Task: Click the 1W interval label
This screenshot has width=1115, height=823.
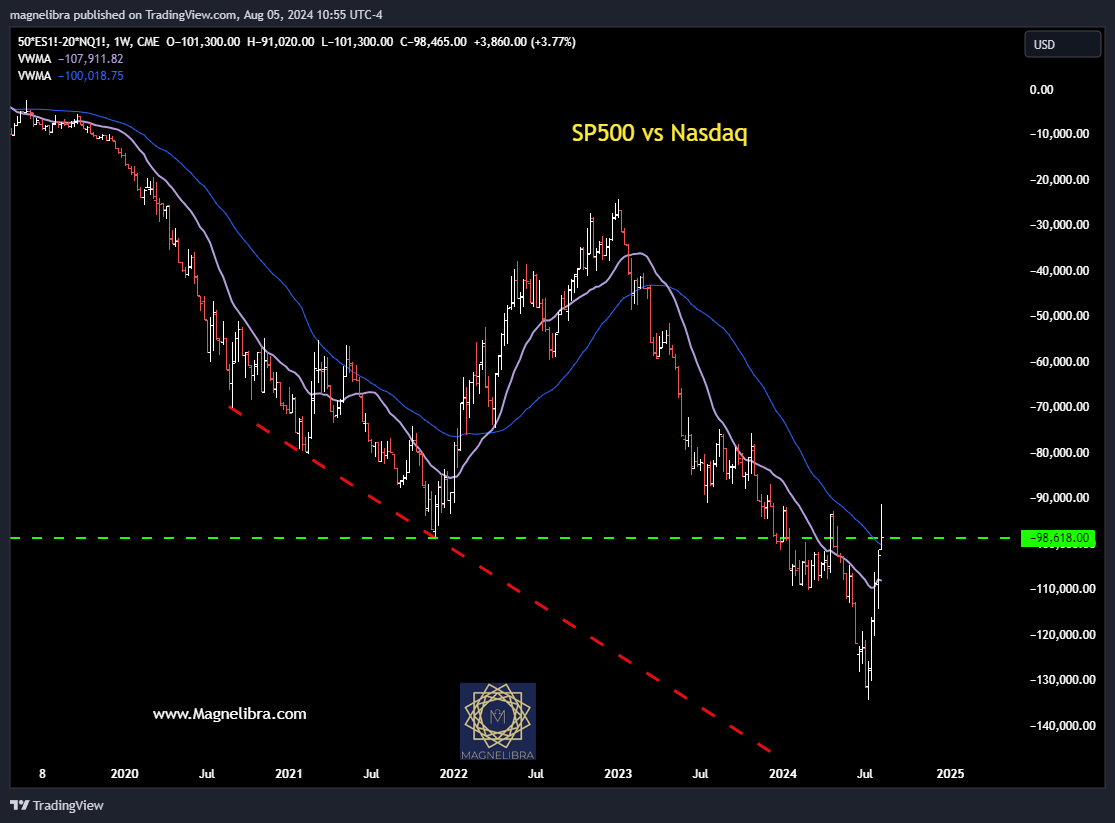Action: 122,42
